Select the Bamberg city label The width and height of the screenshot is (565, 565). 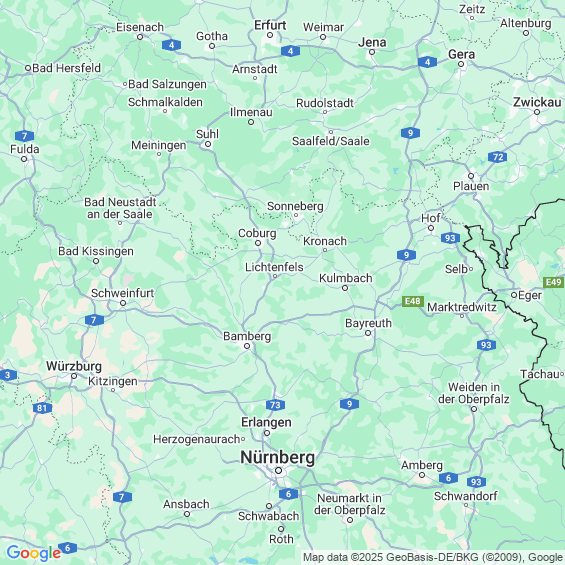(x=247, y=336)
